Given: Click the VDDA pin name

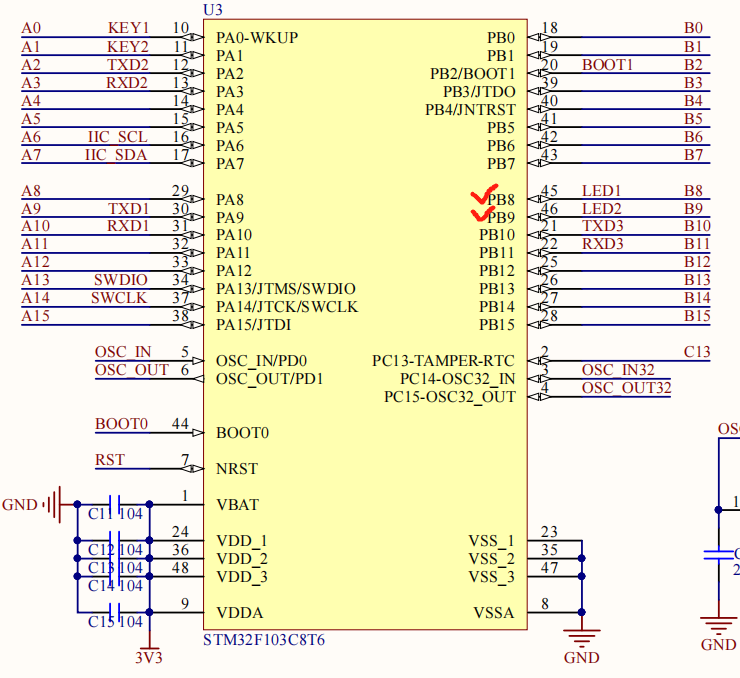Looking at the screenshot, I should tap(239, 613).
